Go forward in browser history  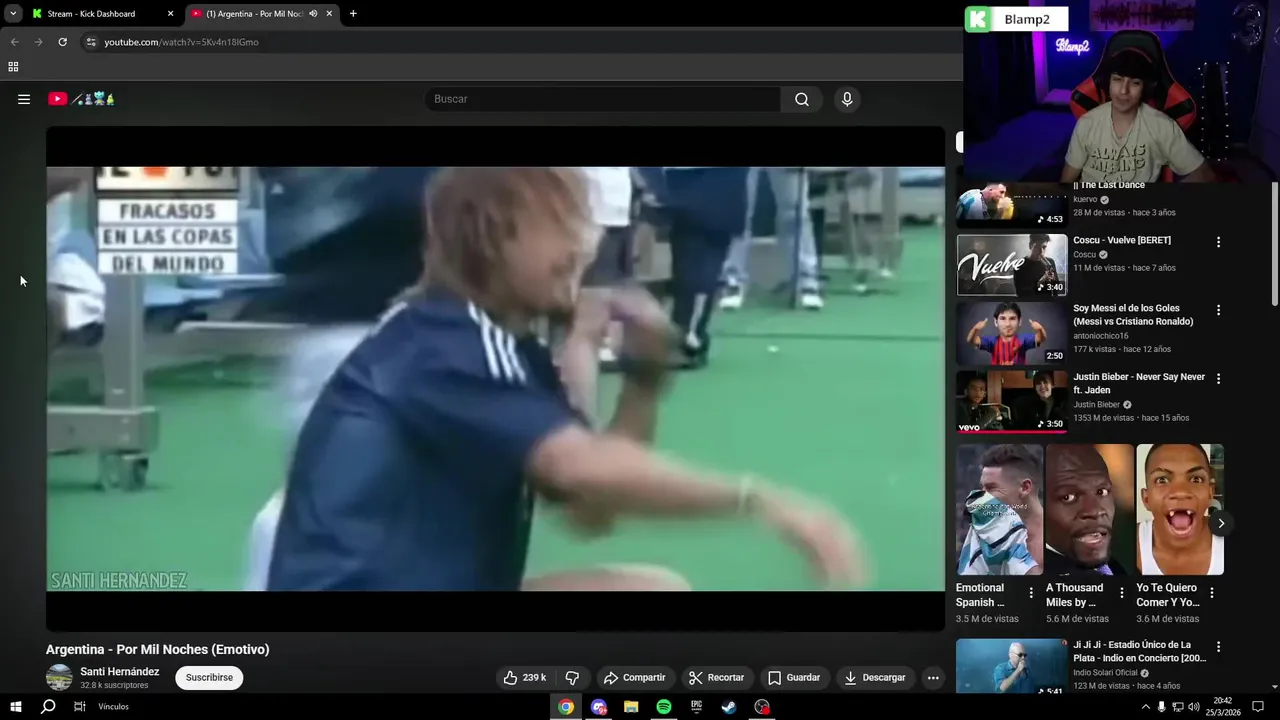[x=38, y=42]
